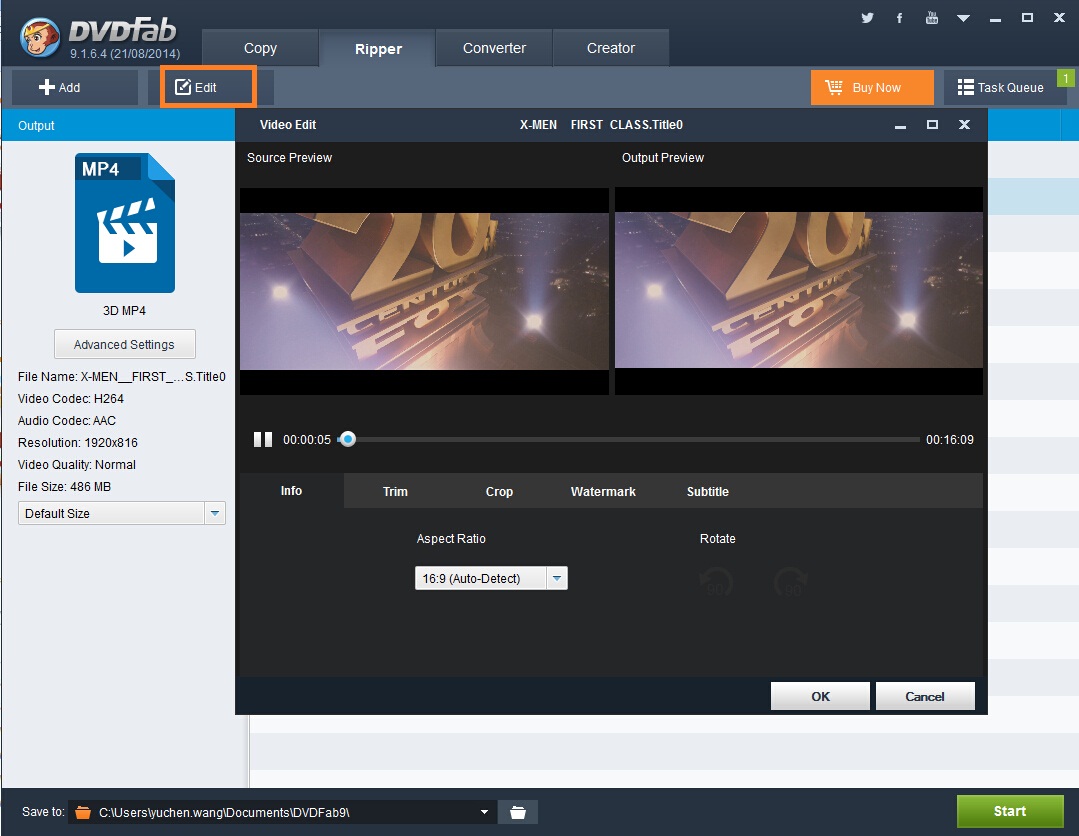Click the green Start button
The image size is (1079, 836).
coord(1009,811)
